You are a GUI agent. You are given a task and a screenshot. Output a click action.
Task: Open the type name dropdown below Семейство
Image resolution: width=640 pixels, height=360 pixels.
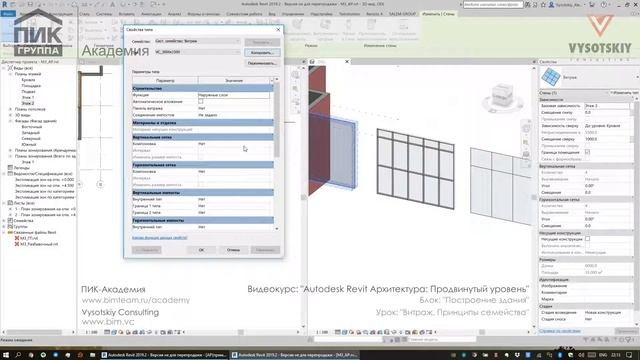197,52
